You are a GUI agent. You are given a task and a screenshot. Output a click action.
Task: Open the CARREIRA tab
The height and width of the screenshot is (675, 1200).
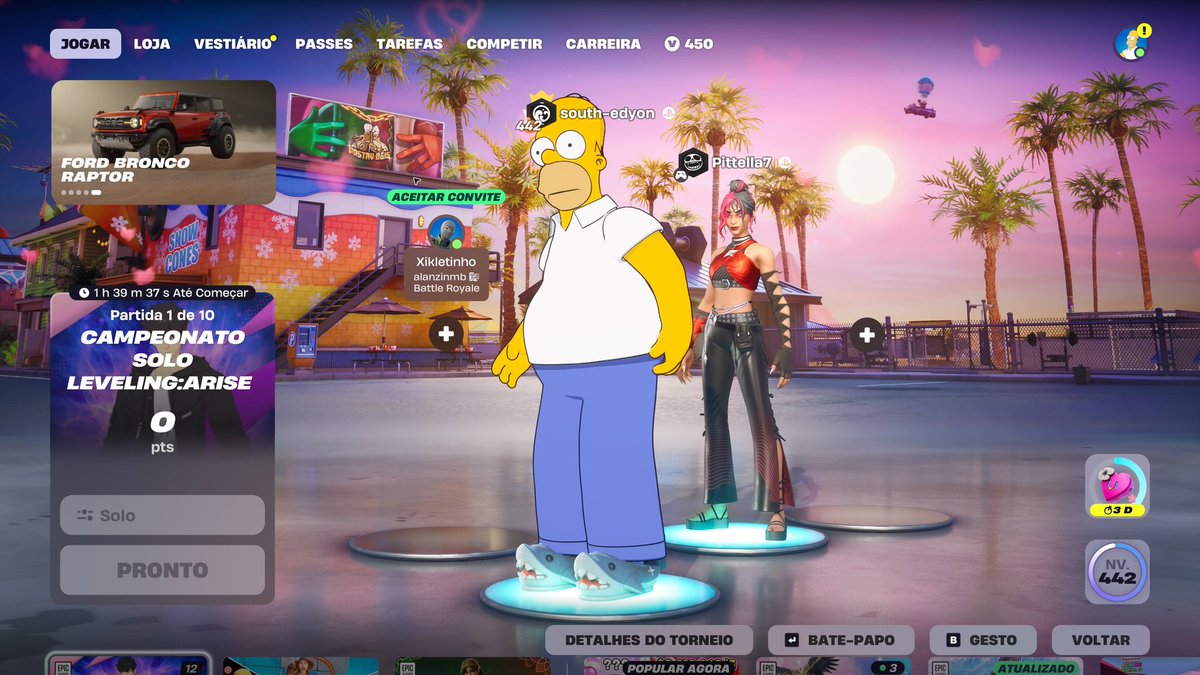pos(603,44)
